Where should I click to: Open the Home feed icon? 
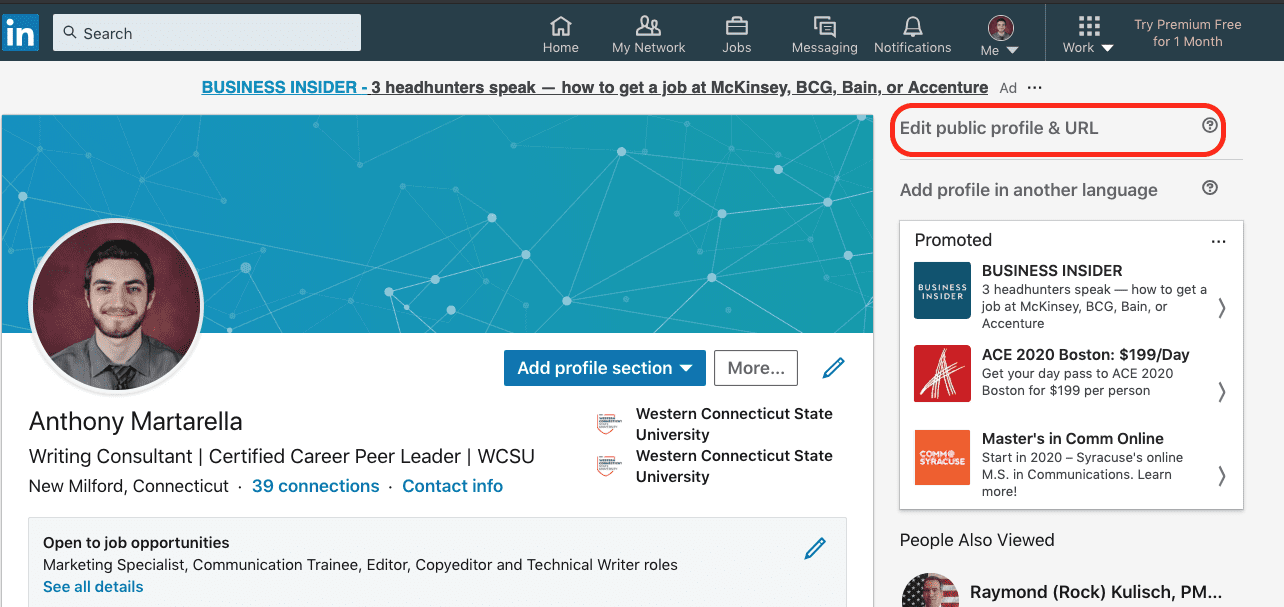click(560, 34)
